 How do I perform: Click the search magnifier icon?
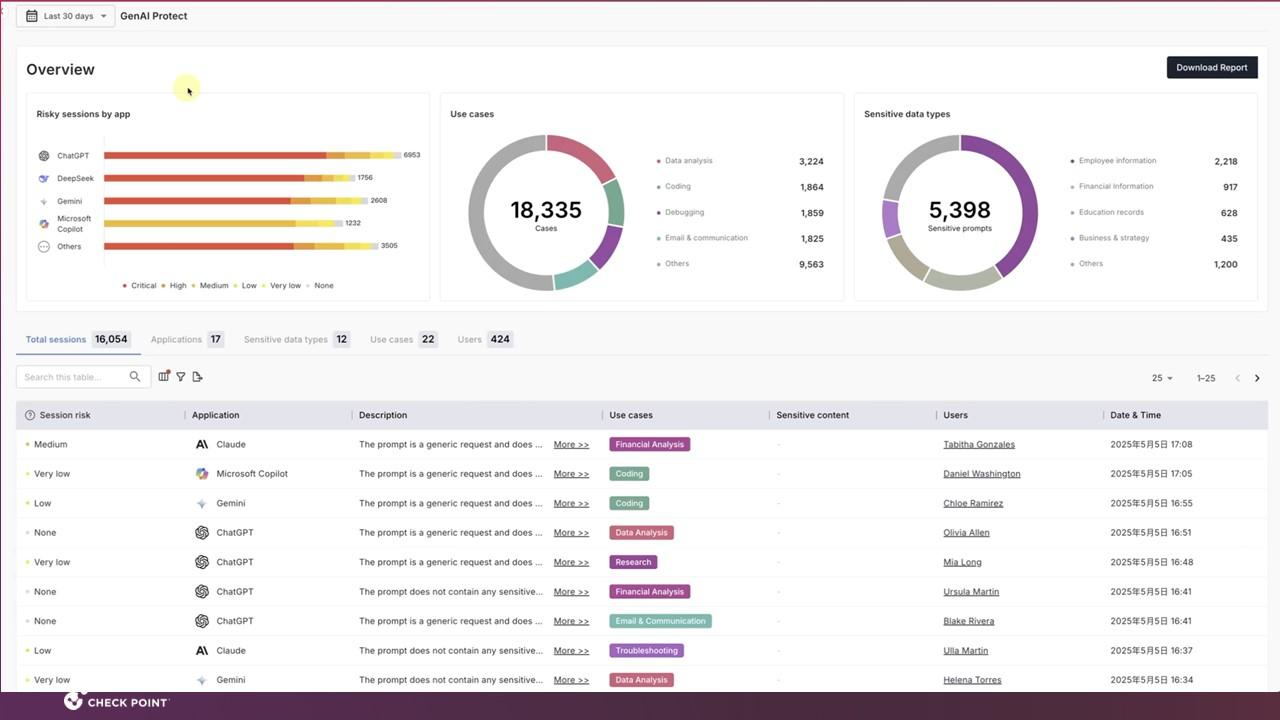tap(135, 377)
